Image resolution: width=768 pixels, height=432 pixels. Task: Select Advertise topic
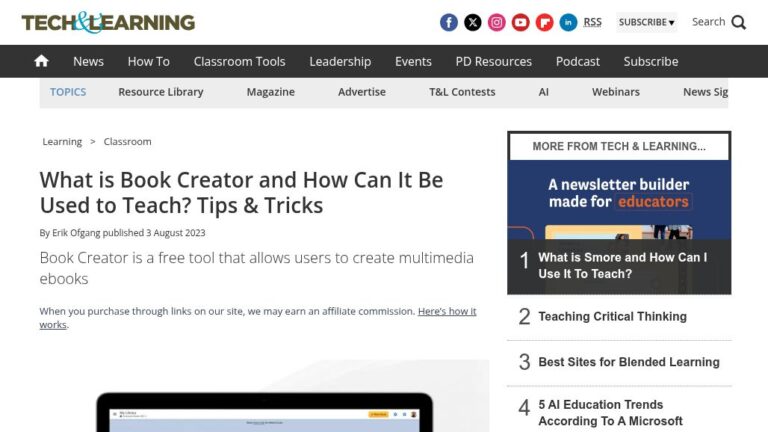[x=361, y=92]
